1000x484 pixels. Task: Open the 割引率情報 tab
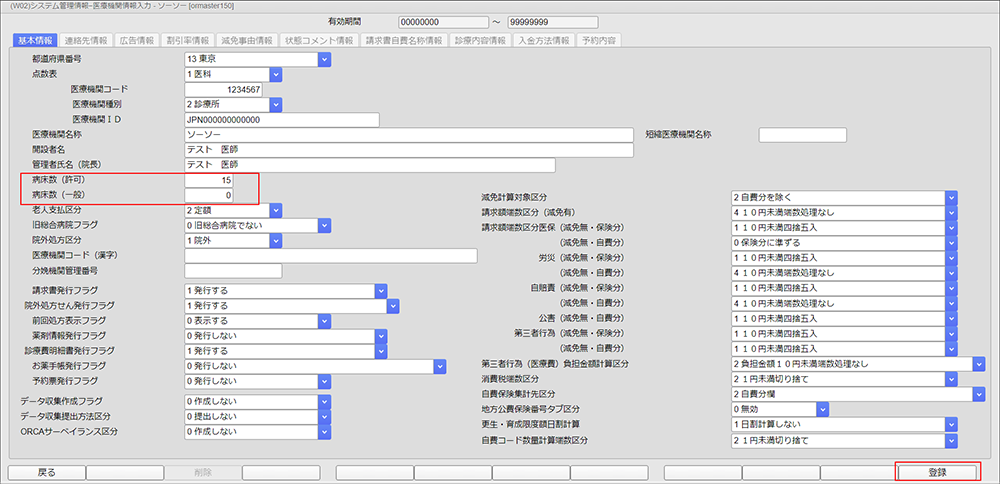188,41
